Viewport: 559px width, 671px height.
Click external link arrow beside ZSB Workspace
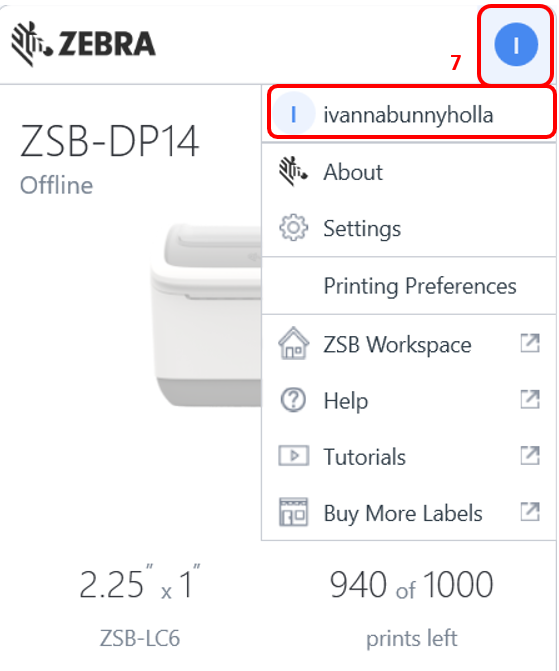click(530, 343)
